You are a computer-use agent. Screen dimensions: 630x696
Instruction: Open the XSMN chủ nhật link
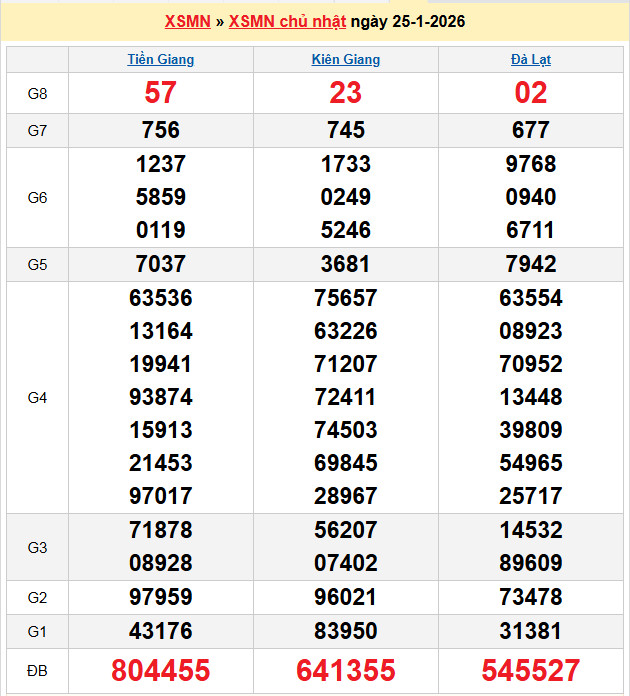(288, 22)
